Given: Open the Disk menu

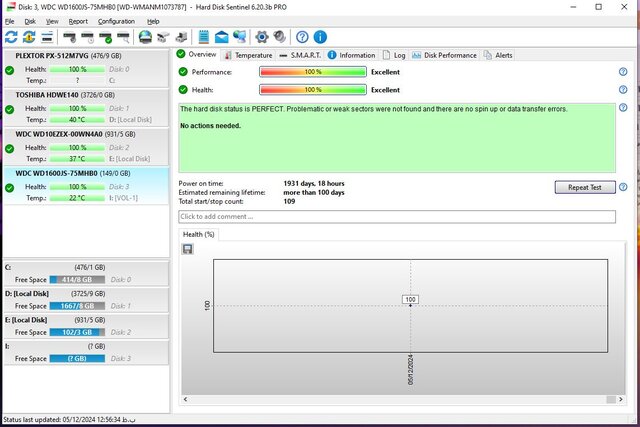Looking at the screenshot, I should (x=30, y=21).
